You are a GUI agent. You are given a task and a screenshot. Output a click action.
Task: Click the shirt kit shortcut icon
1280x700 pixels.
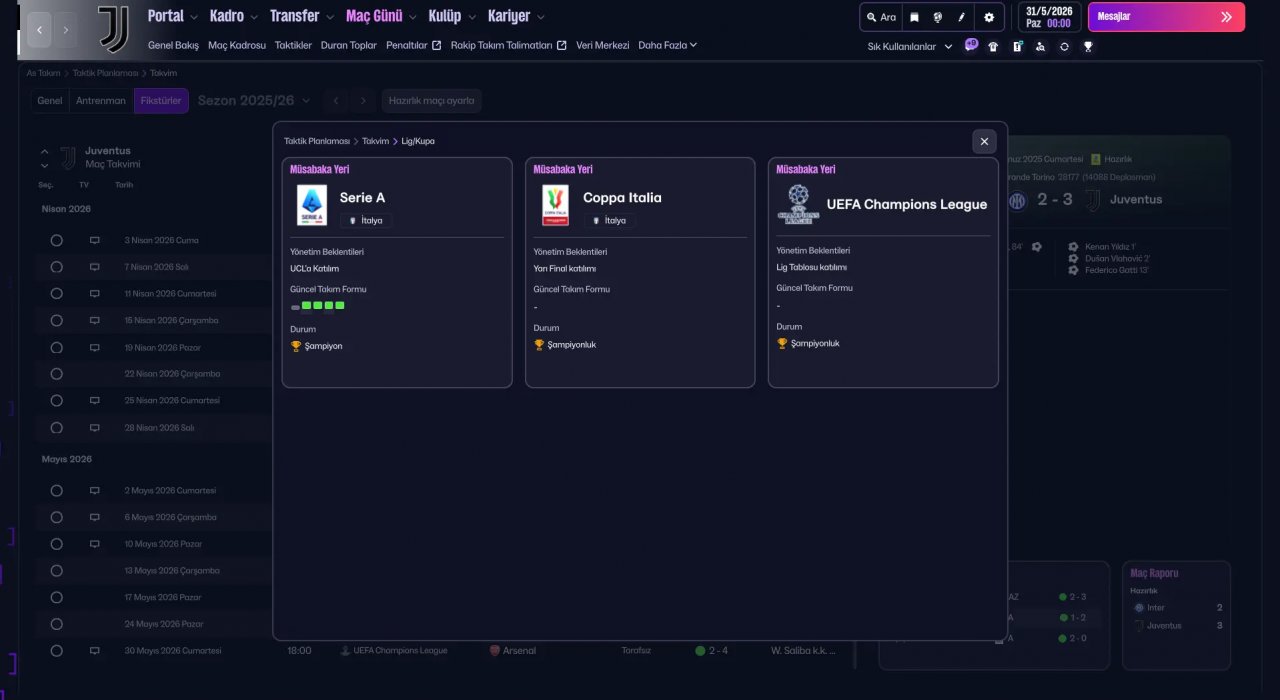tap(993, 46)
